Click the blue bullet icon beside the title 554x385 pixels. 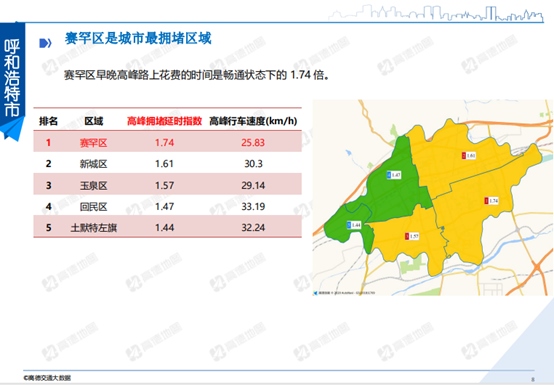click(x=45, y=43)
